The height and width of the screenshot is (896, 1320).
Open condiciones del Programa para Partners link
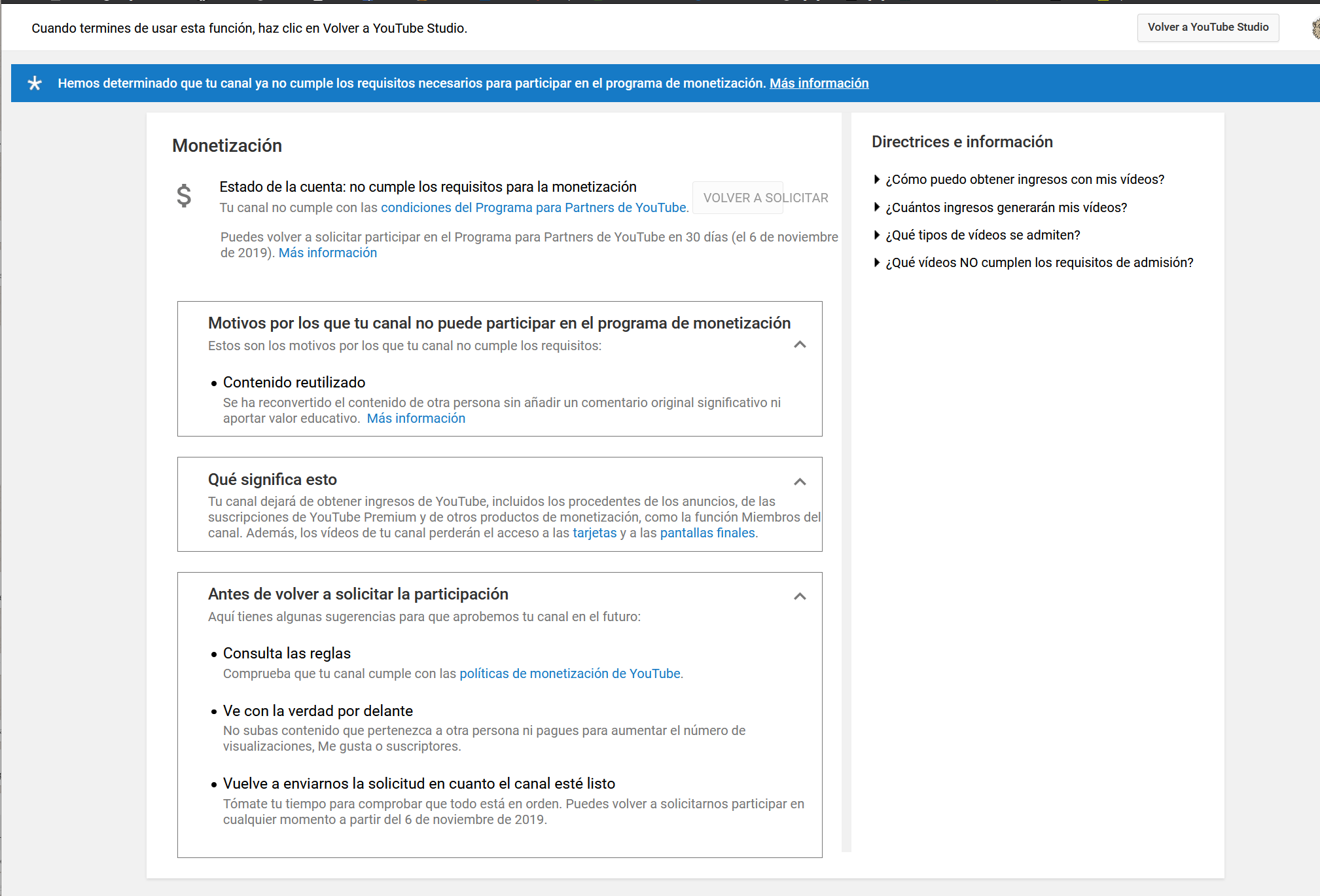(x=533, y=207)
